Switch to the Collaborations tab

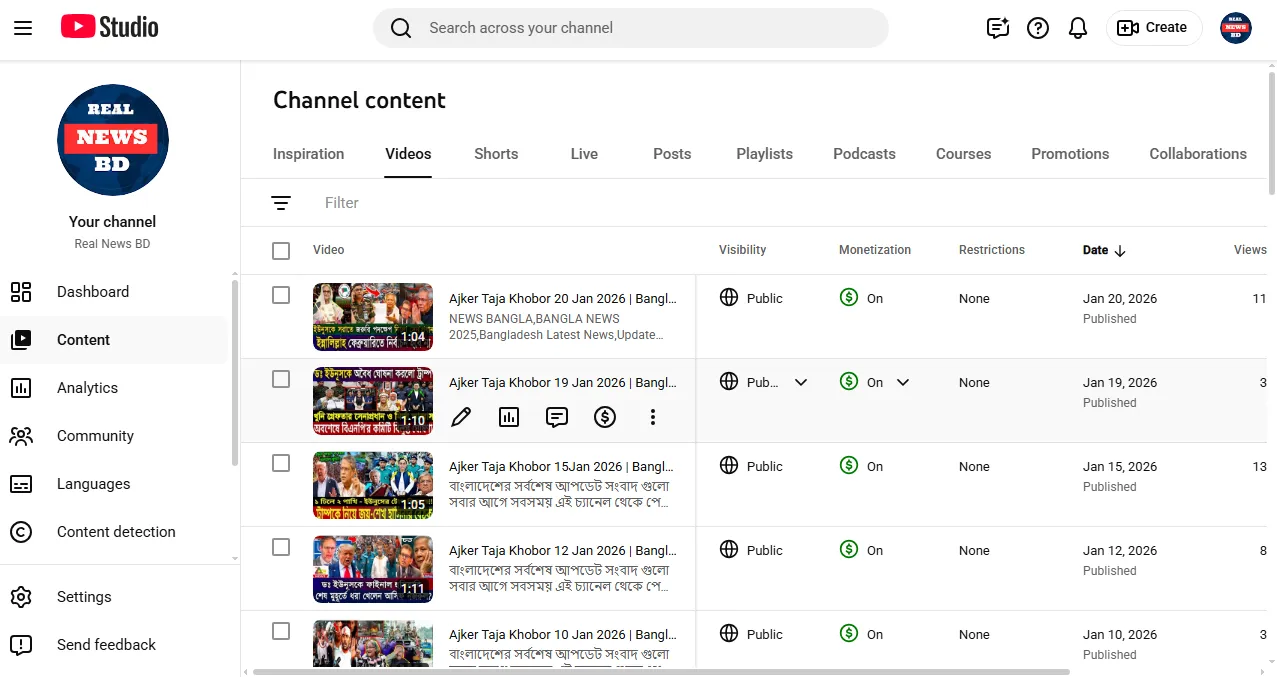1198,154
